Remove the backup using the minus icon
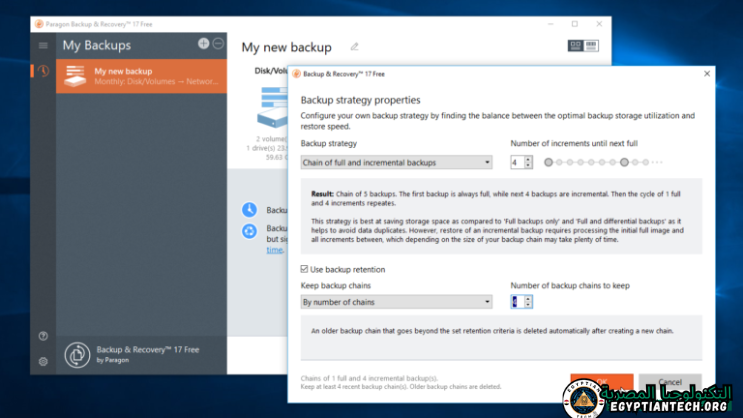 click(218, 44)
